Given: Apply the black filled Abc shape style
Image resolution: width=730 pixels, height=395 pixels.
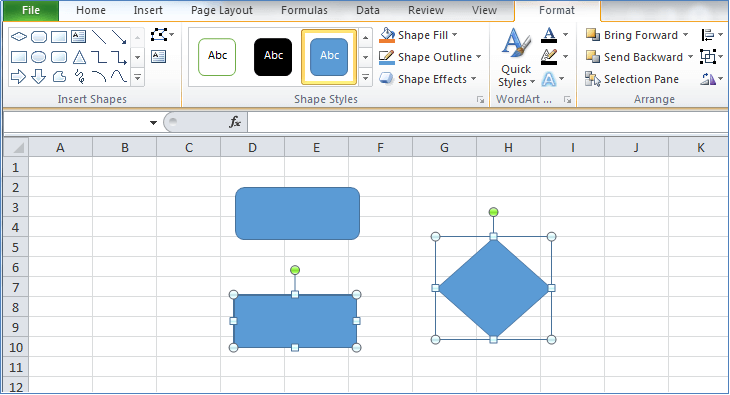Looking at the screenshot, I should [x=273, y=57].
